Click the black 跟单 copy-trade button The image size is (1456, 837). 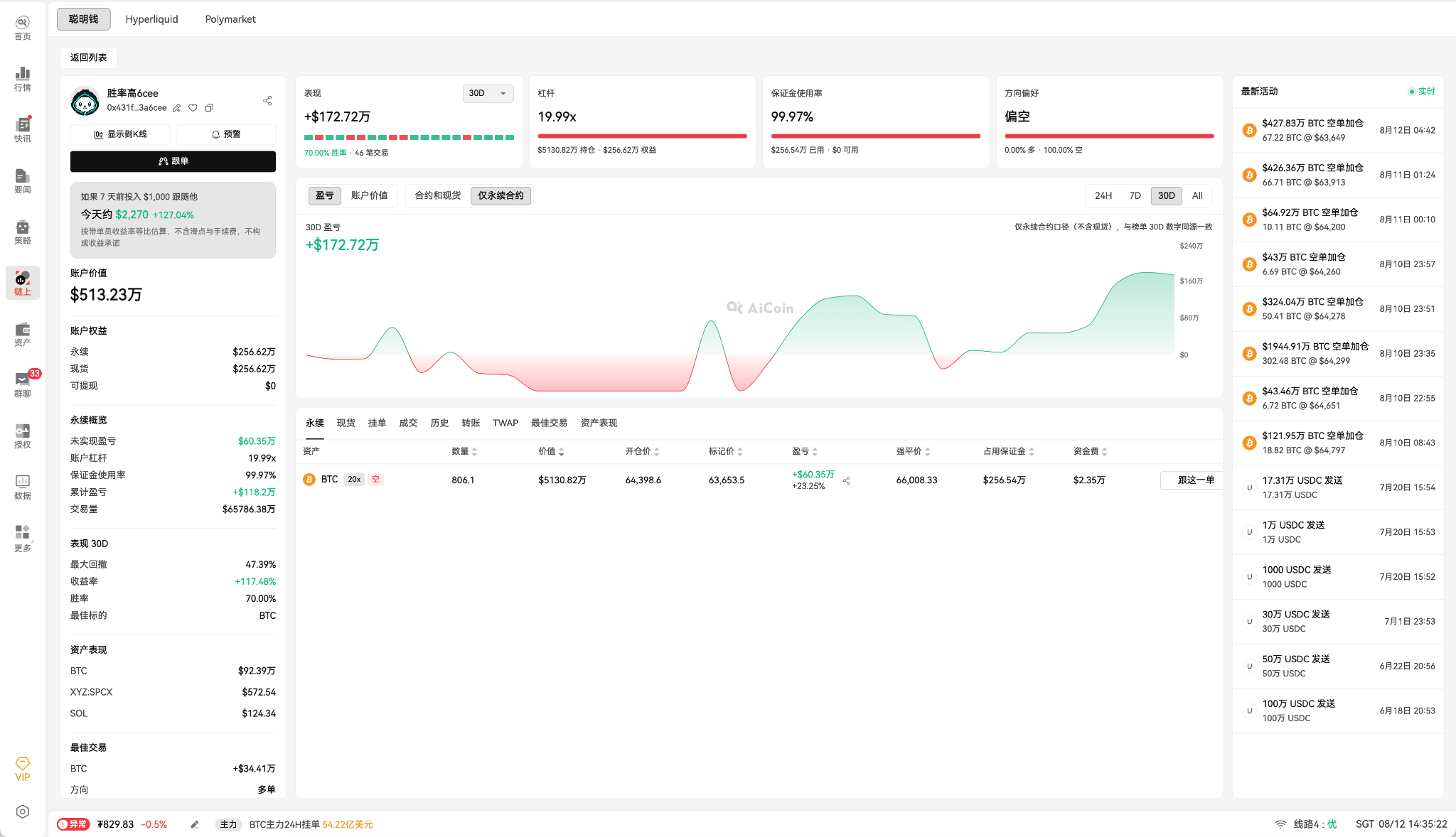(173, 161)
